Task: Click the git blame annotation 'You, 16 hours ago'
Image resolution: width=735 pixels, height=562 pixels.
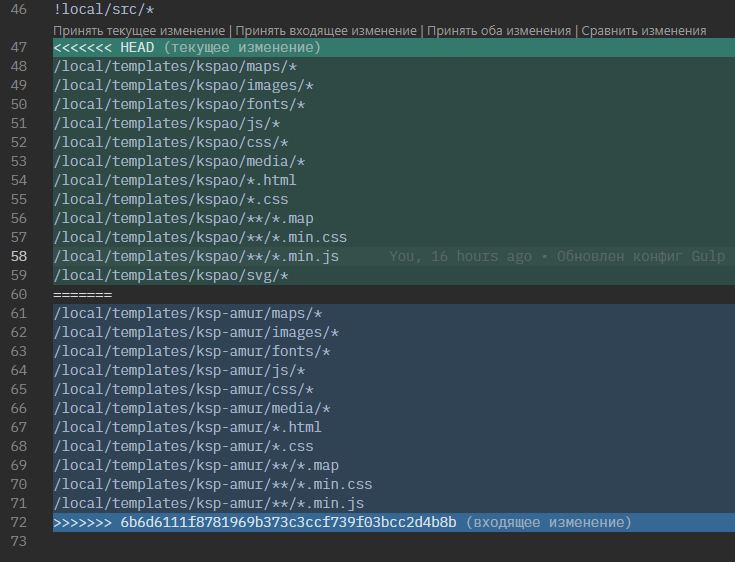Action: click(460, 257)
